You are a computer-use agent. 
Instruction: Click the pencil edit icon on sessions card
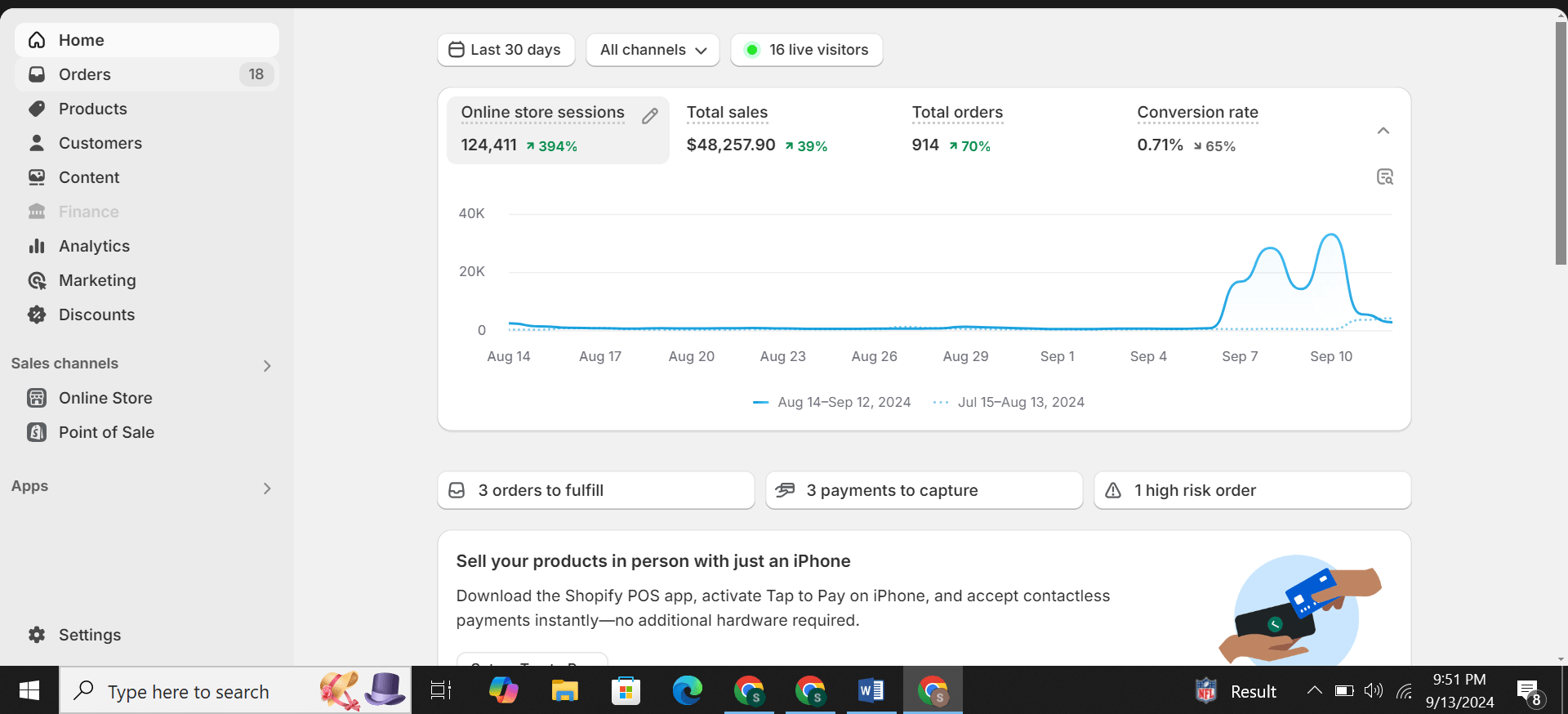point(650,116)
